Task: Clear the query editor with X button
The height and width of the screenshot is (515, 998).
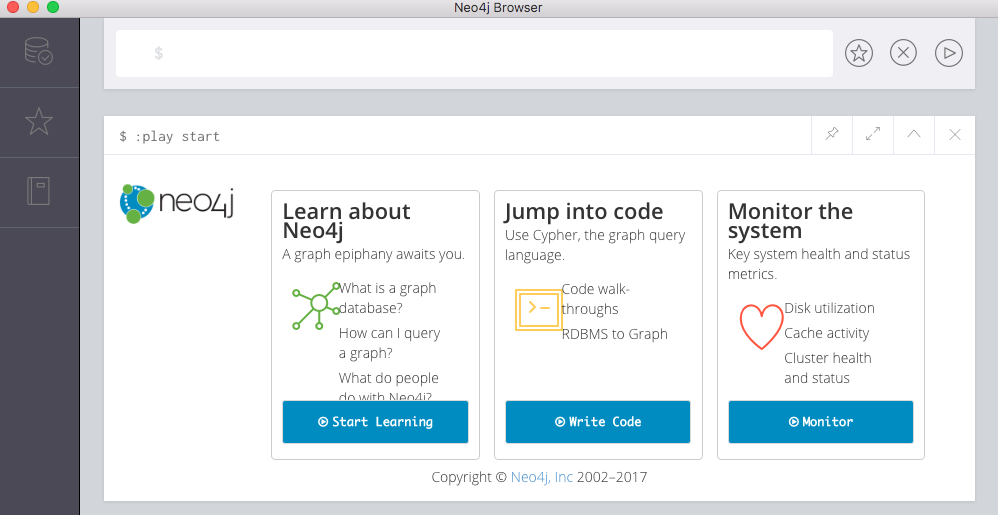Action: pos(903,53)
